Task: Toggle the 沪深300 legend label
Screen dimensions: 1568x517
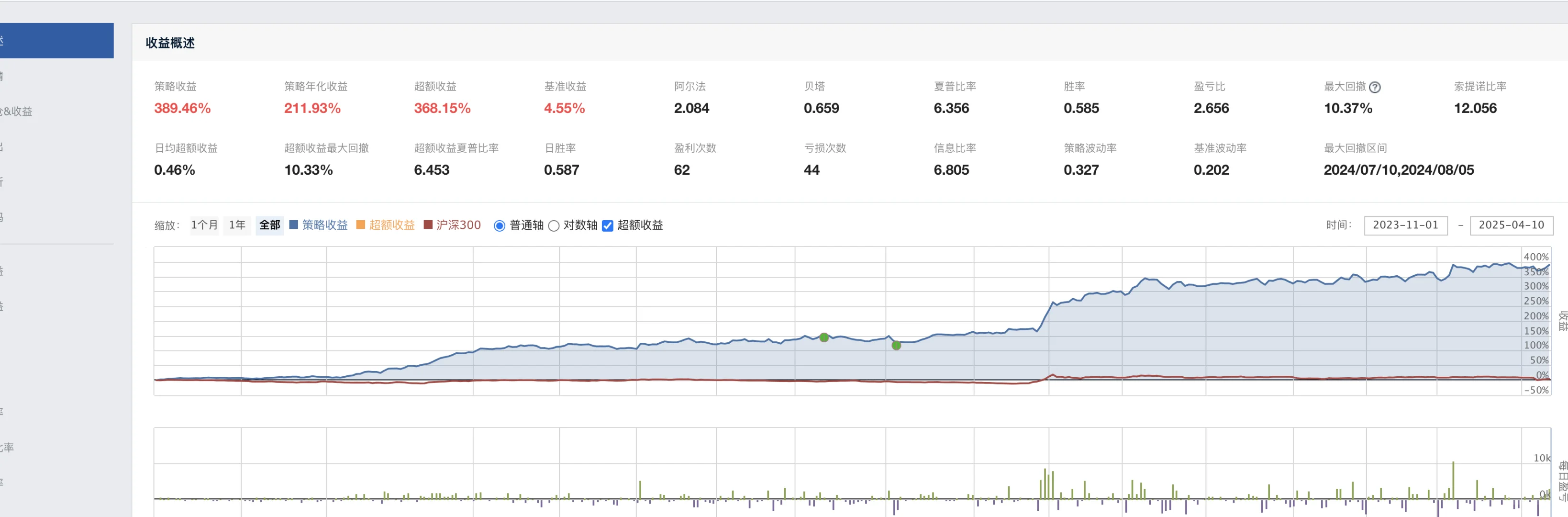Action: click(x=458, y=225)
